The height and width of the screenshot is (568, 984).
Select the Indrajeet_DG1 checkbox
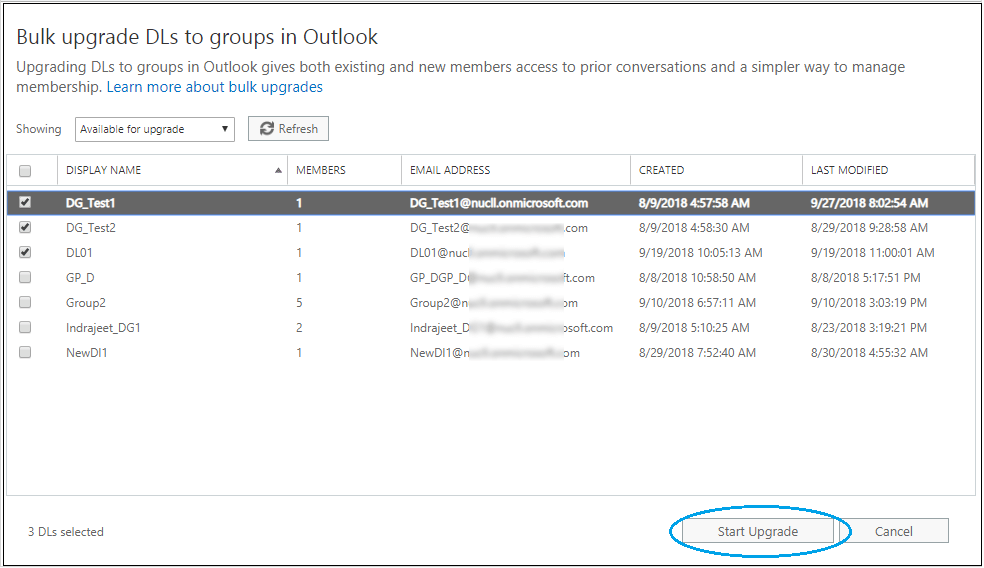click(x=25, y=327)
